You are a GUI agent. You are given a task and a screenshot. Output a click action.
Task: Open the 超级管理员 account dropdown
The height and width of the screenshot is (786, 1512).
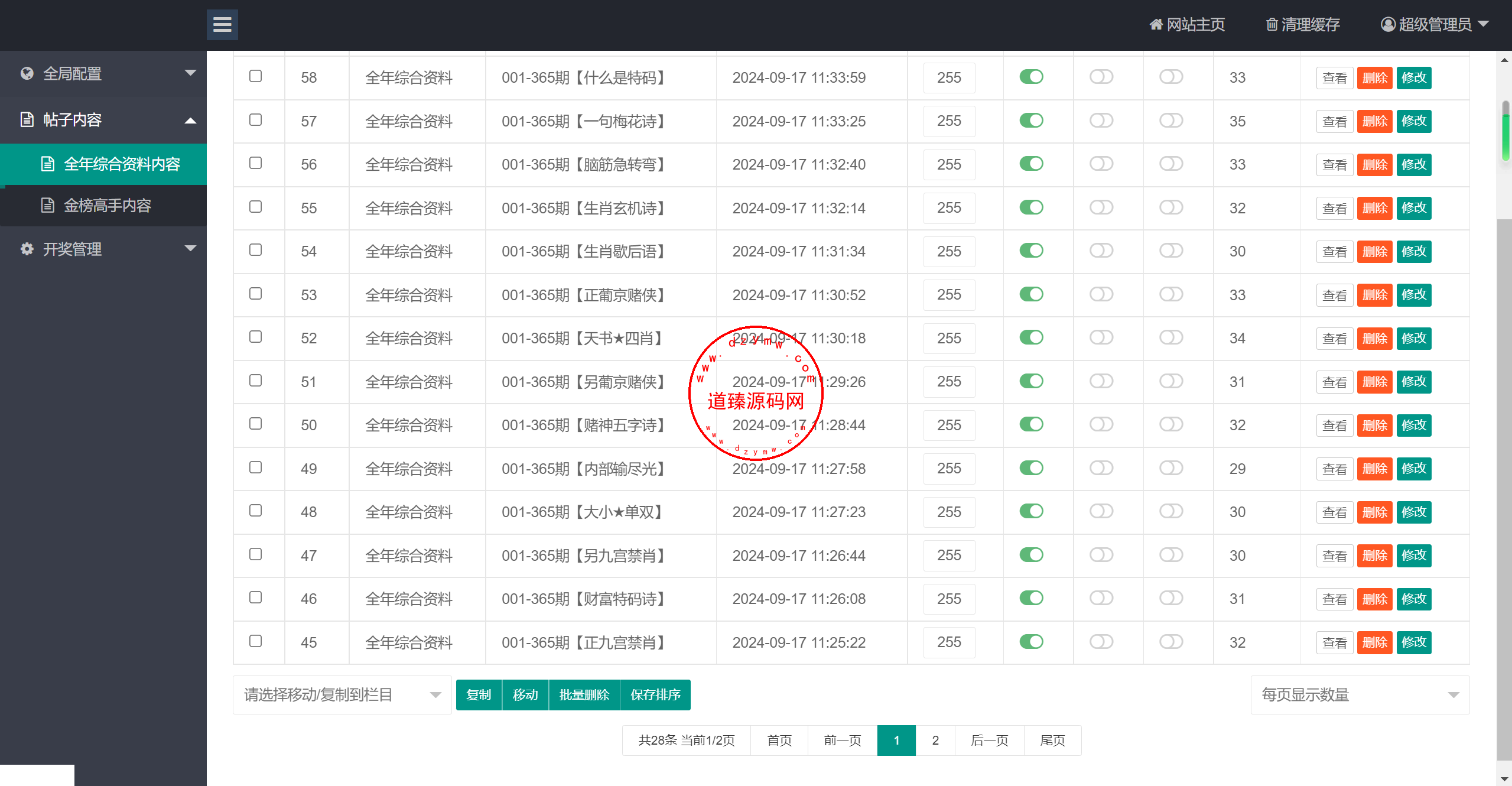(1434, 24)
